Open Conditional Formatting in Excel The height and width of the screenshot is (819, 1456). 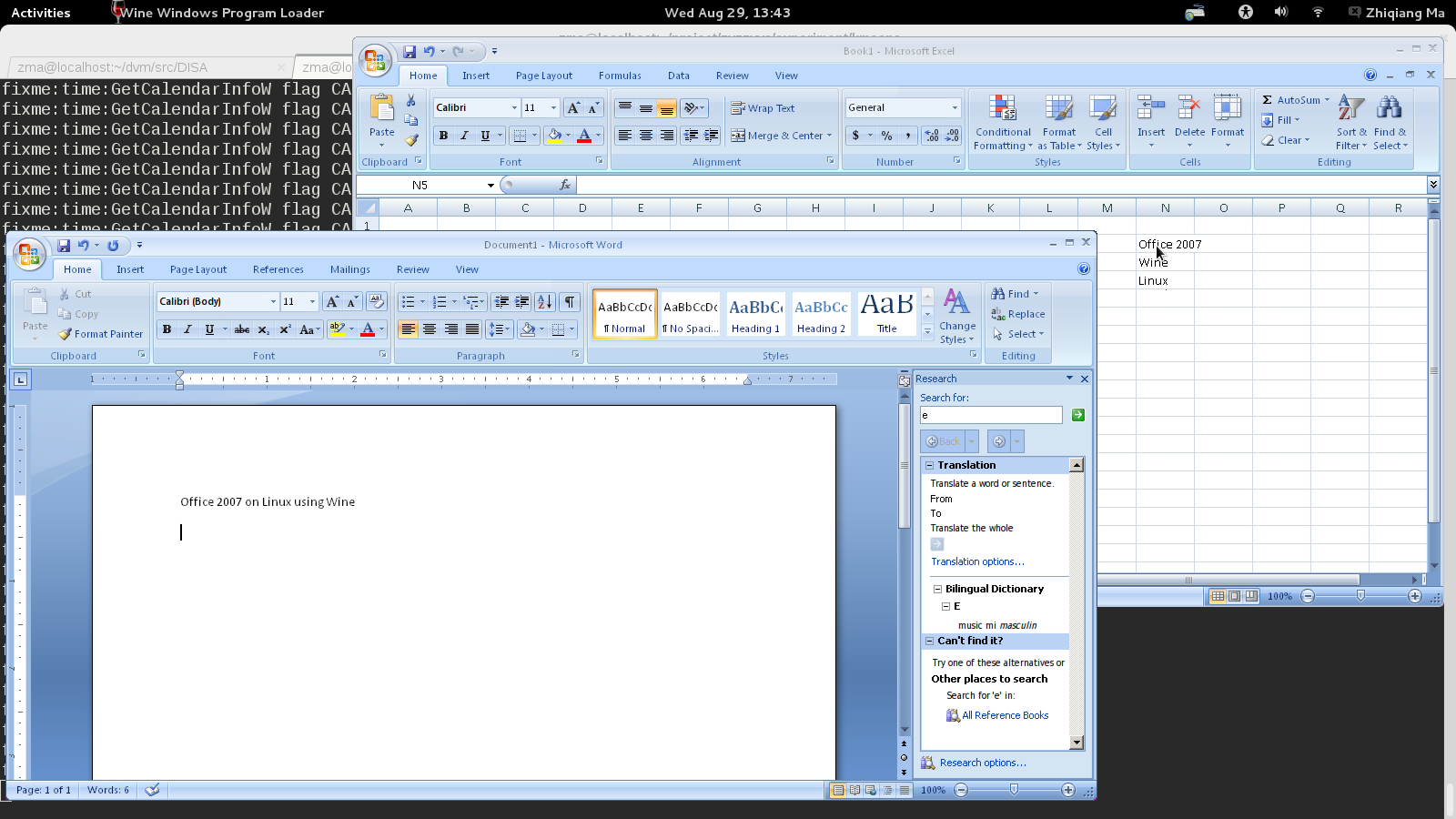click(x=1003, y=122)
